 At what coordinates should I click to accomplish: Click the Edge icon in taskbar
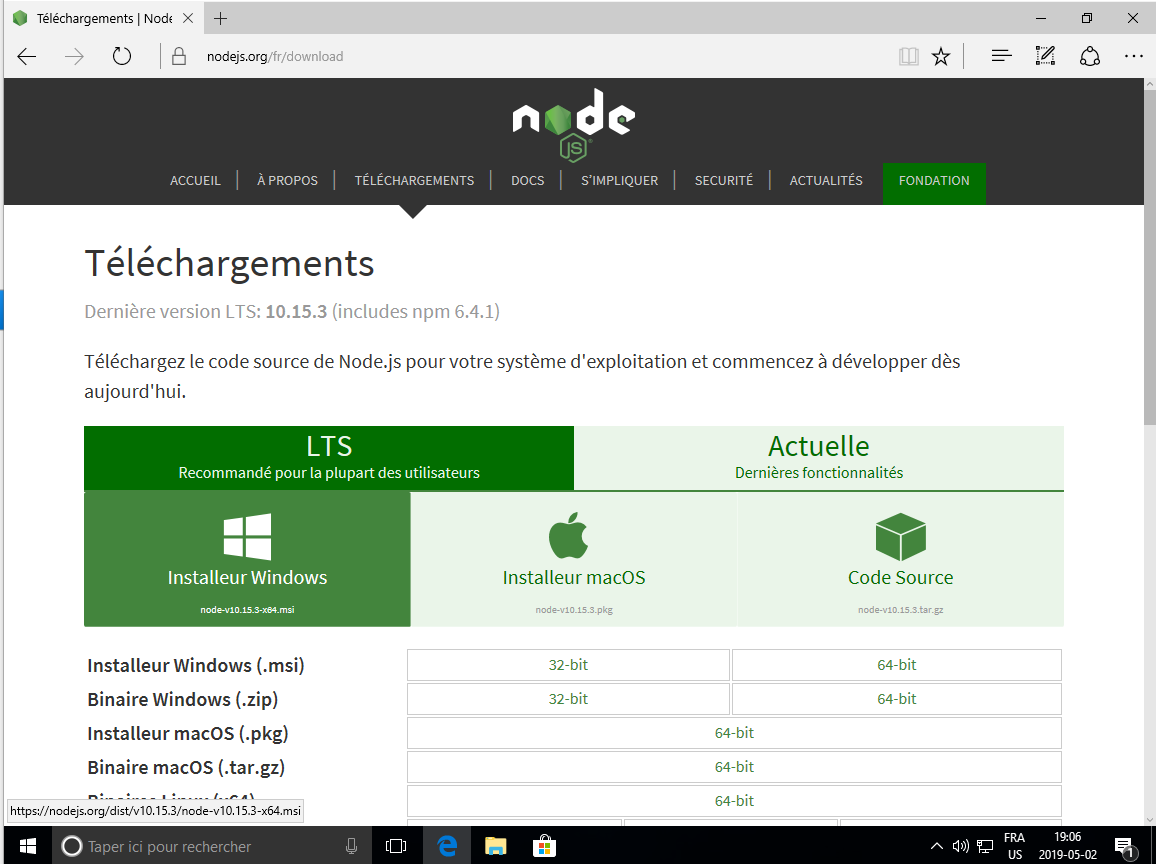coord(446,846)
